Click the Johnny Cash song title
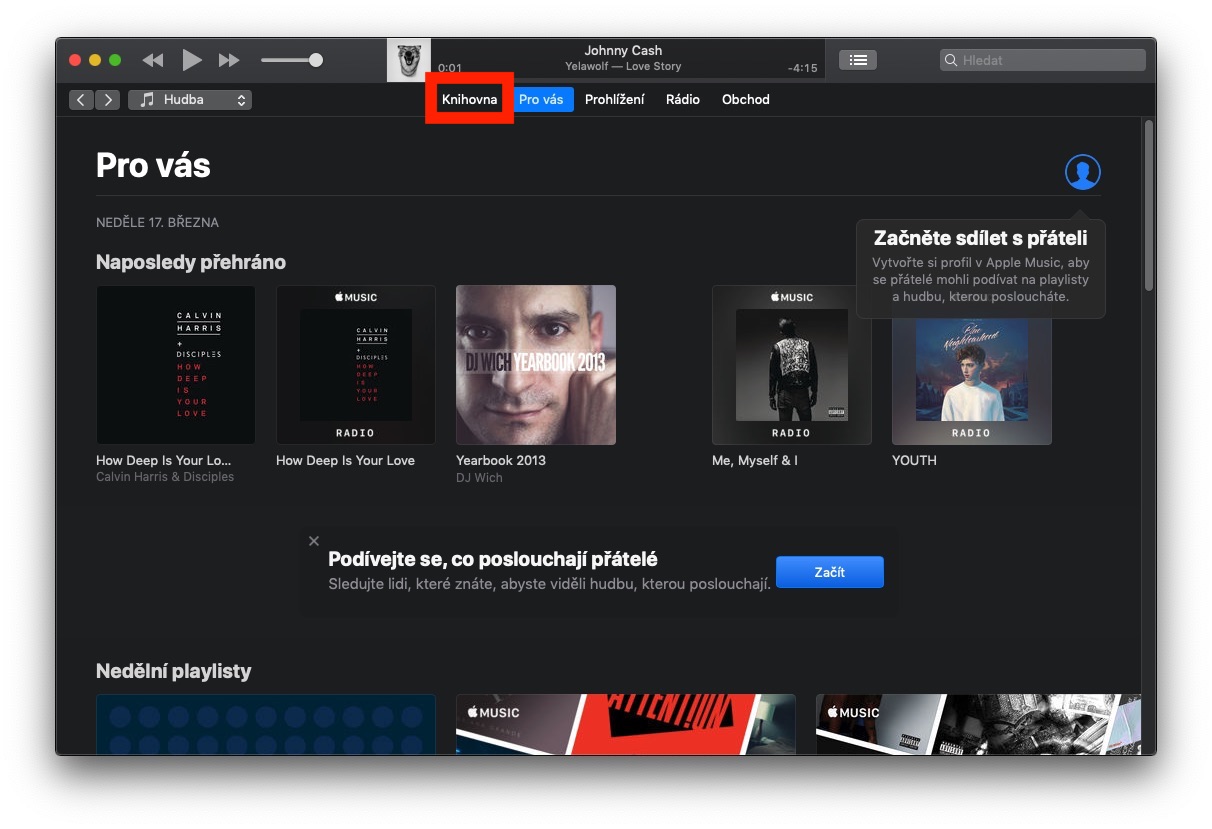Screen dimensions: 1212x829 (623, 50)
